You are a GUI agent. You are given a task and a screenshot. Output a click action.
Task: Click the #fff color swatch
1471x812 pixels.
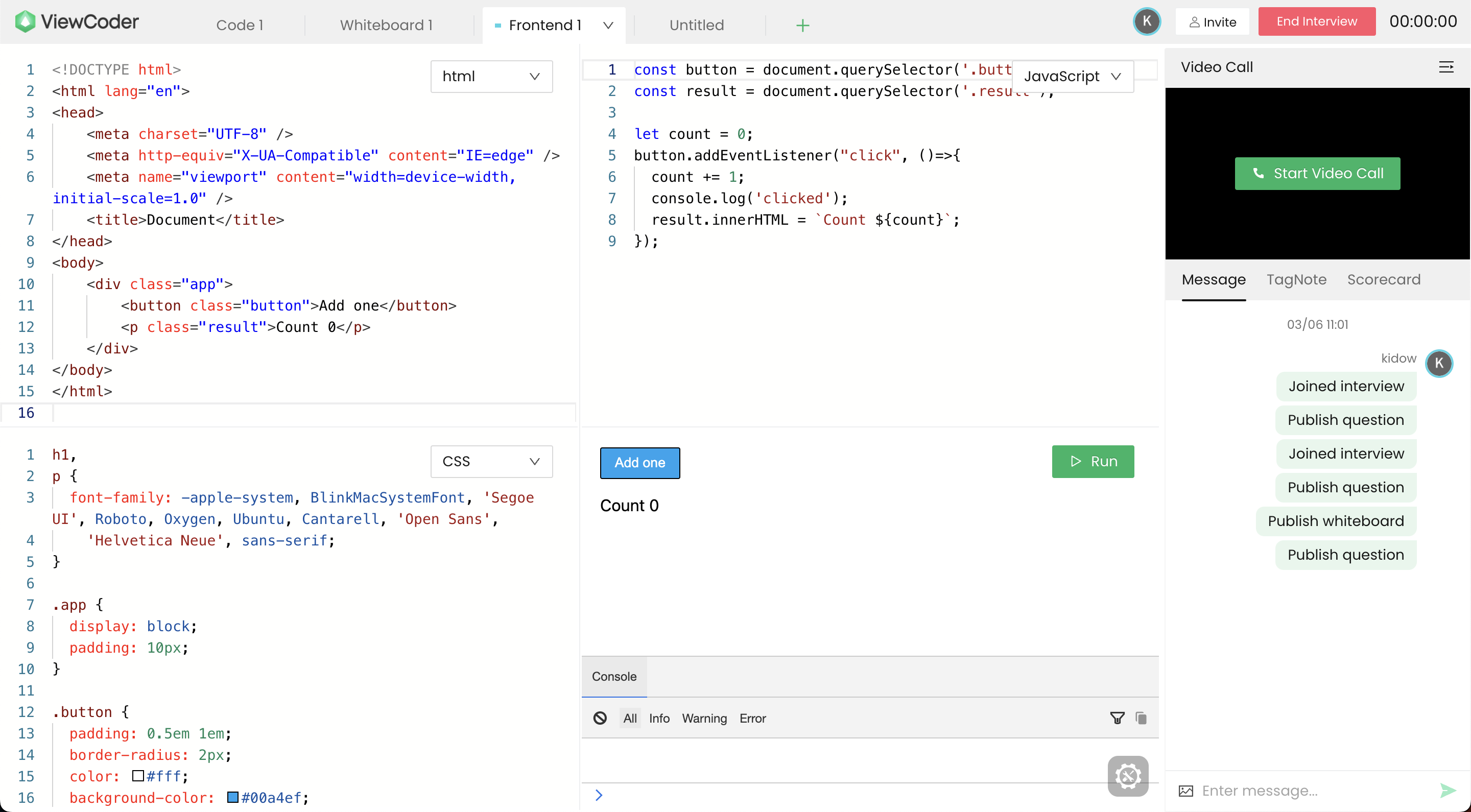(x=137, y=776)
